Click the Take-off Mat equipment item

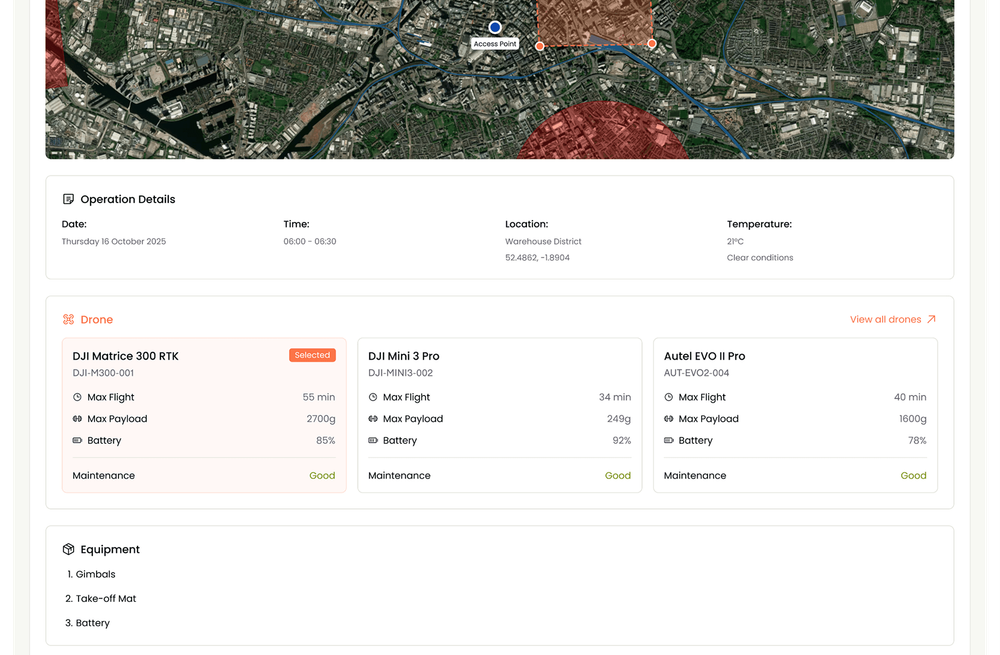point(105,598)
